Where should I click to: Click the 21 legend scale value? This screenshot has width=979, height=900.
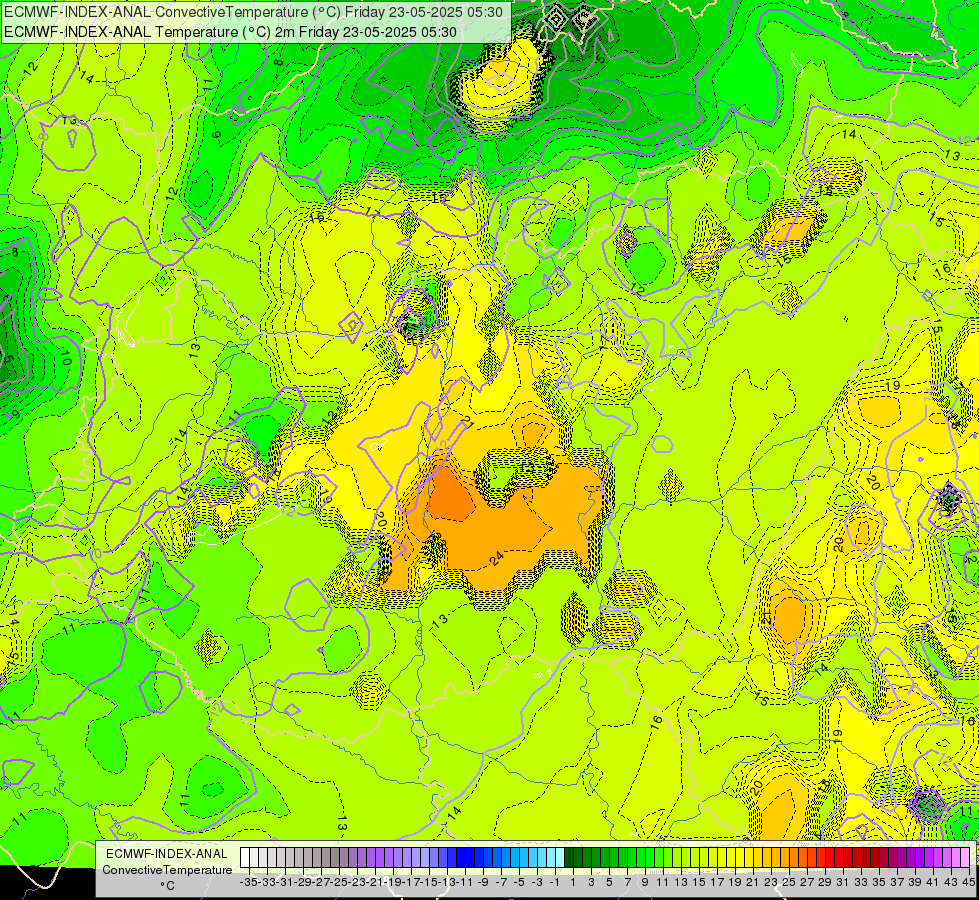pos(752,882)
